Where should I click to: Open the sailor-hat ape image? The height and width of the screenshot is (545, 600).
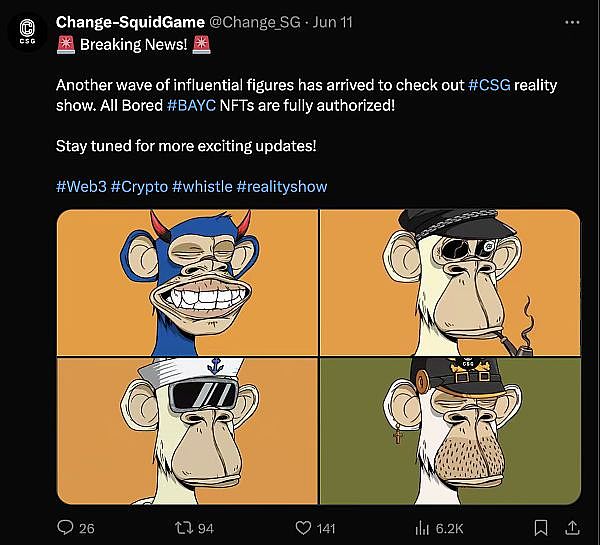187,431
